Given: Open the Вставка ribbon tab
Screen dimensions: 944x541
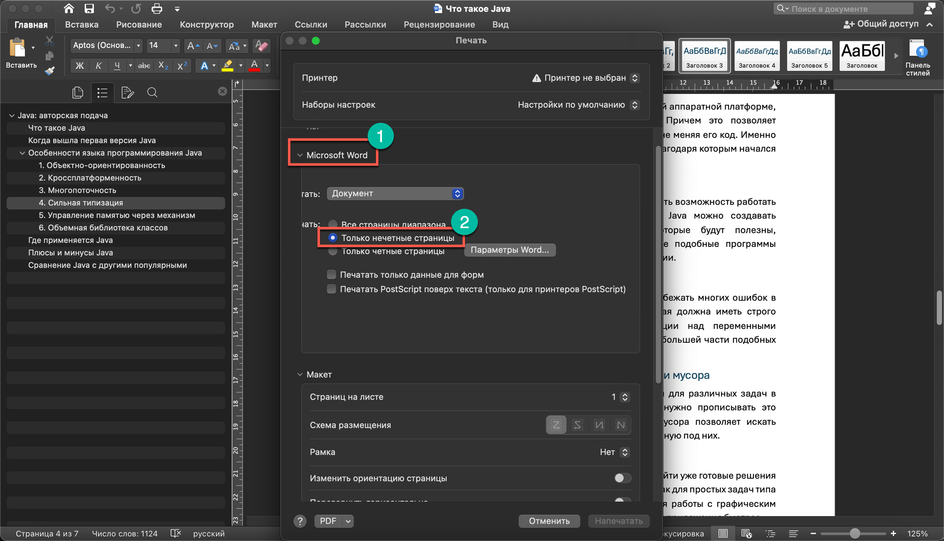Looking at the screenshot, I should pyautogui.click(x=81, y=25).
